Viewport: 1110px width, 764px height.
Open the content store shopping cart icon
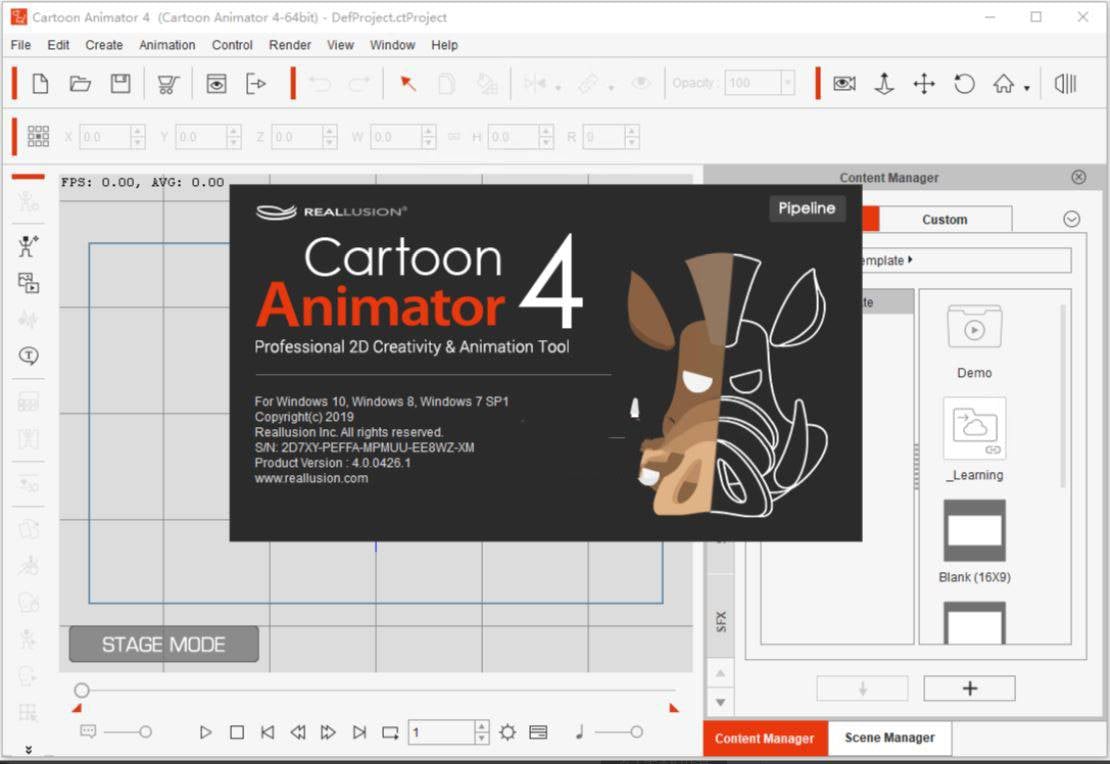(x=168, y=84)
